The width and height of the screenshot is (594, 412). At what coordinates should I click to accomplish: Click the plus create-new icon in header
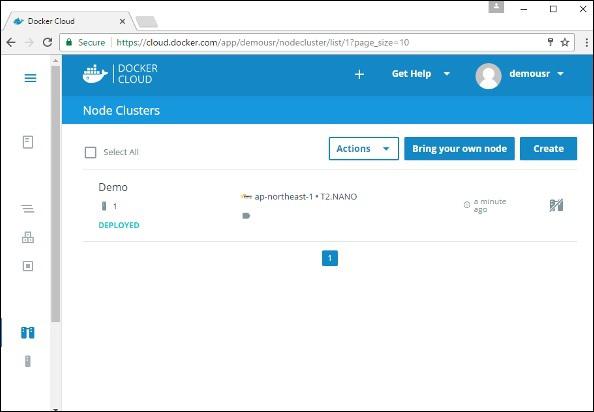[x=359, y=74]
